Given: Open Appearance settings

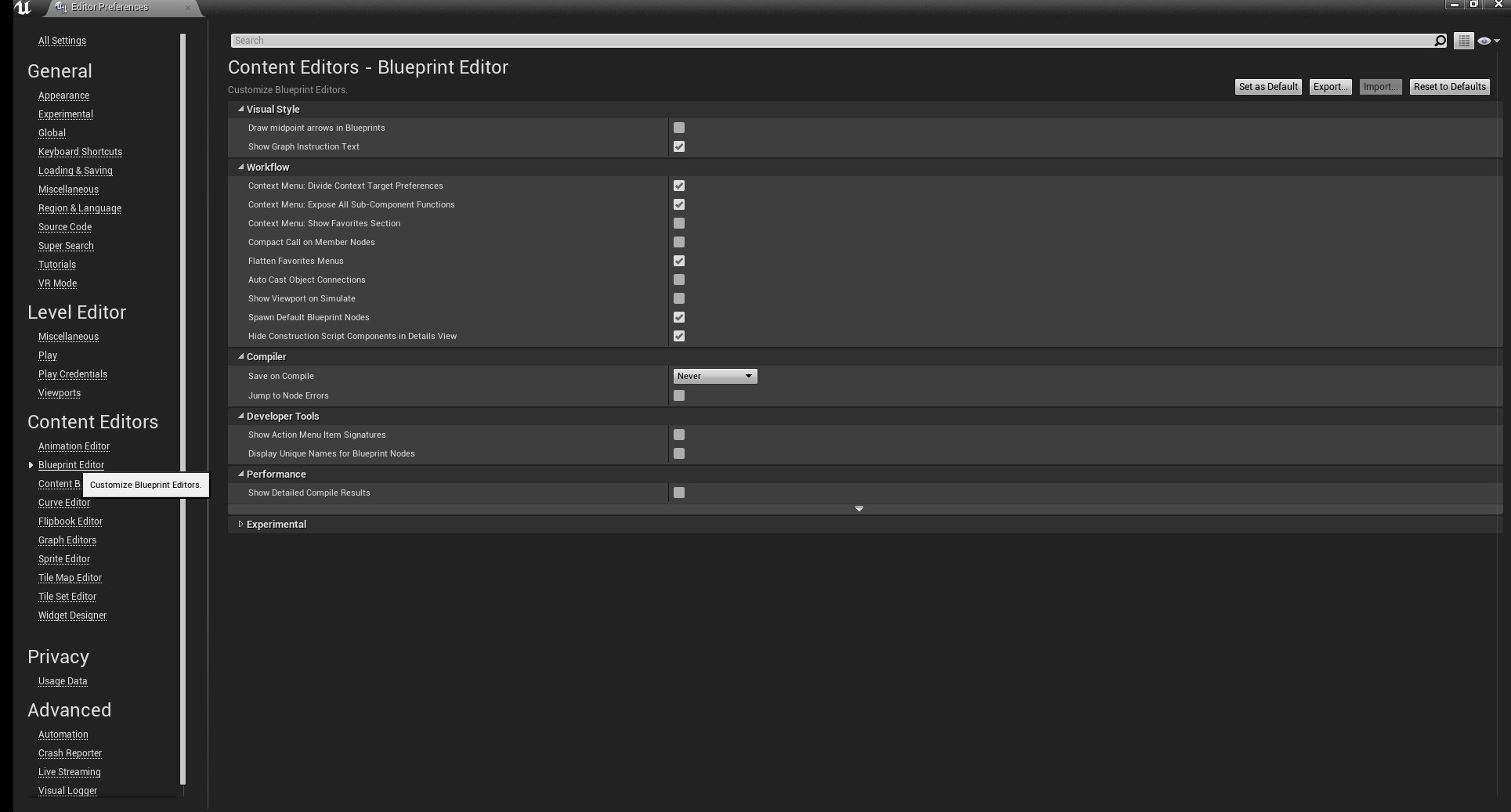Looking at the screenshot, I should tap(63, 96).
